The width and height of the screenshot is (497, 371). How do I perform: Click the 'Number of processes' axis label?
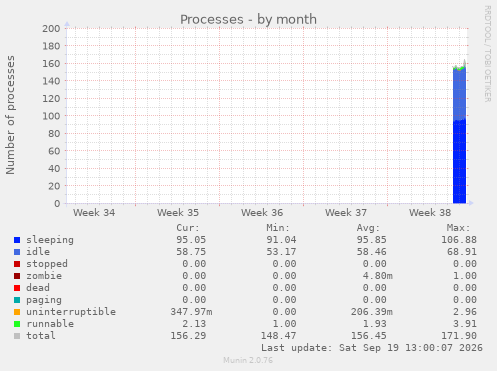[x=10, y=115]
